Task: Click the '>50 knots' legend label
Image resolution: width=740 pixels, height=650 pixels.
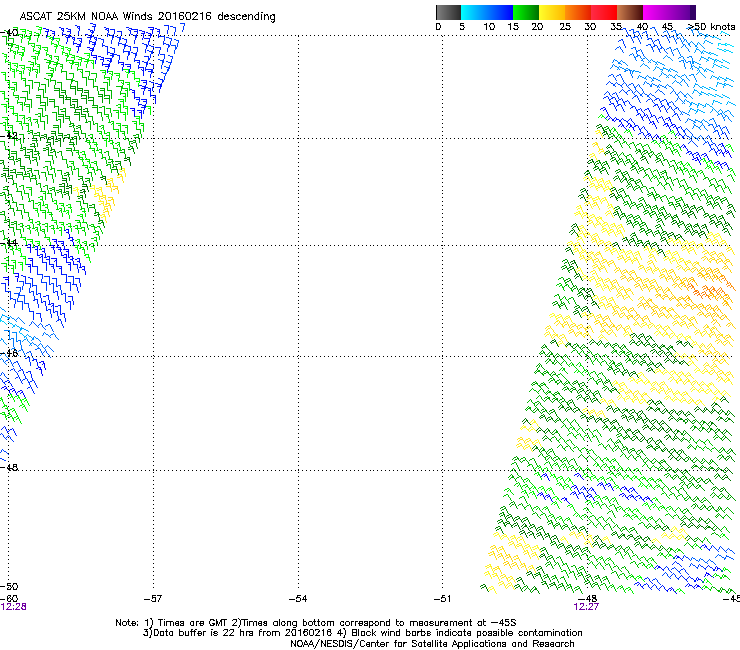Action: 711,26
